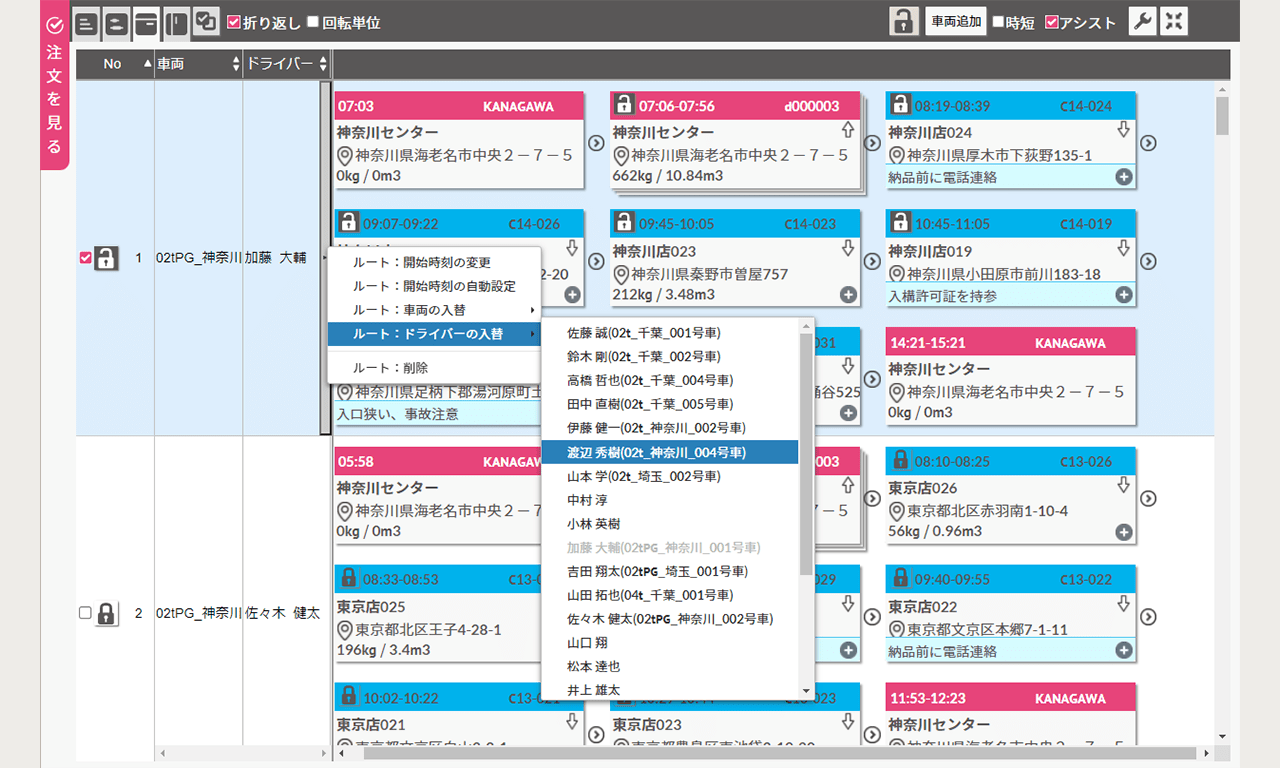1280x768 pixels.
Task: Click vehicle 02tPG_神奈川 in row 1
Action: 199,258
